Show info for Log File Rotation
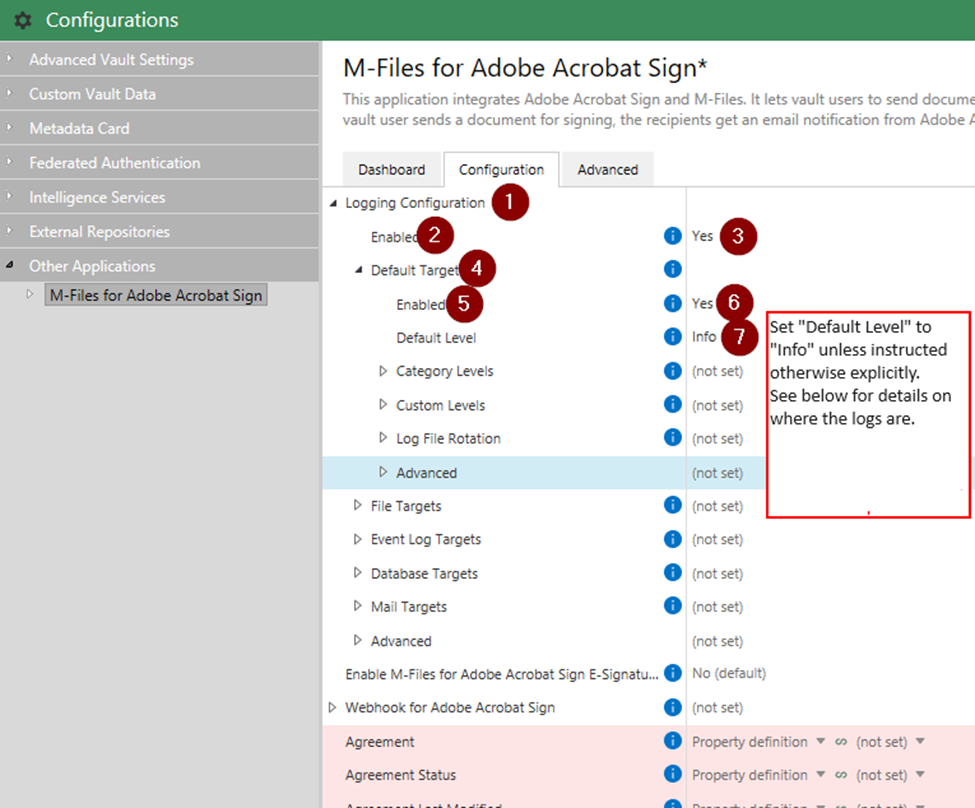This screenshot has height=808, width=975. click(672, 437)
